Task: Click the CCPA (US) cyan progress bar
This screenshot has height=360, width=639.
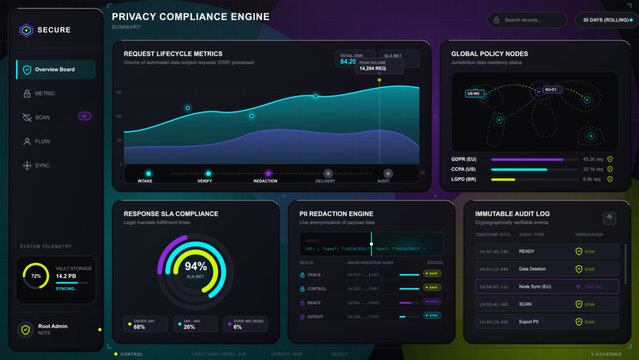Action: tap(519, 169)
